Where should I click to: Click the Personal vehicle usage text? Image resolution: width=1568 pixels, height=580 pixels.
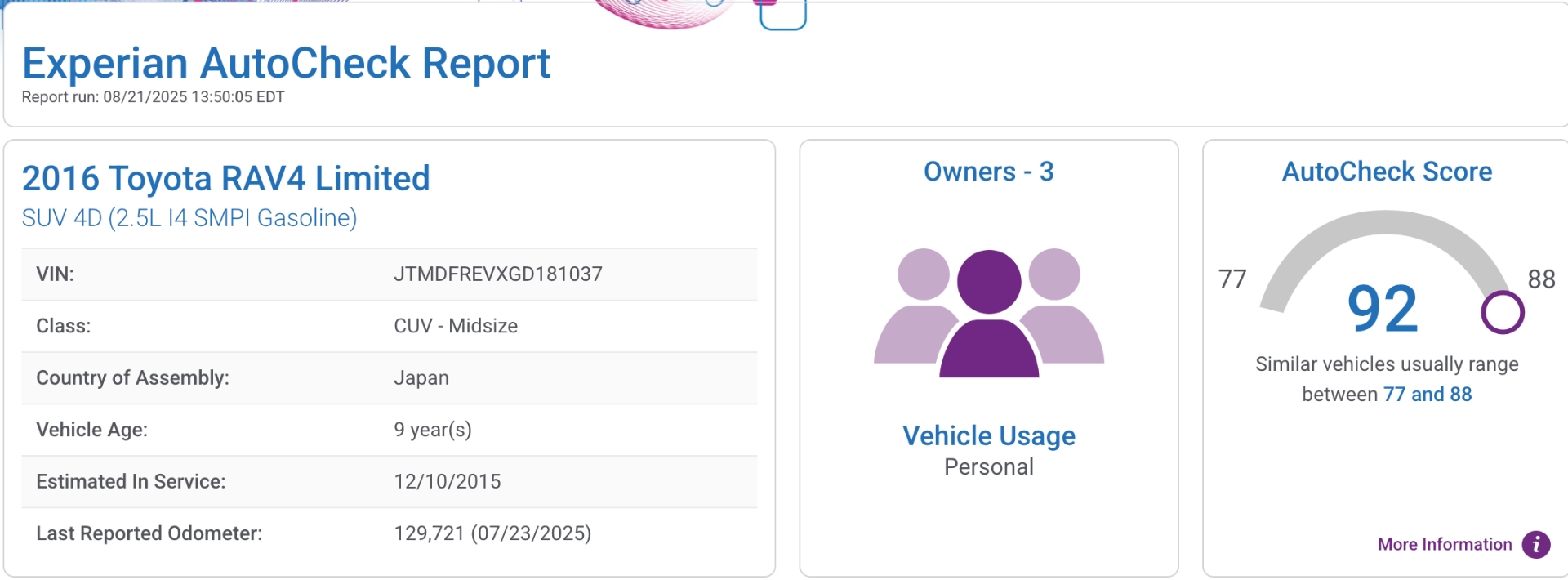click(989, 467)
